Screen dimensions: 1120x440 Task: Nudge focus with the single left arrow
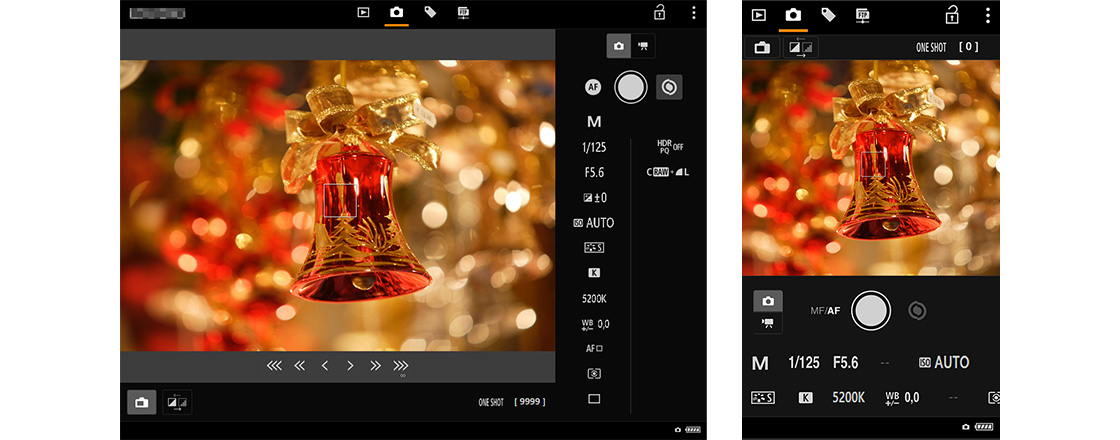(325, 366)
